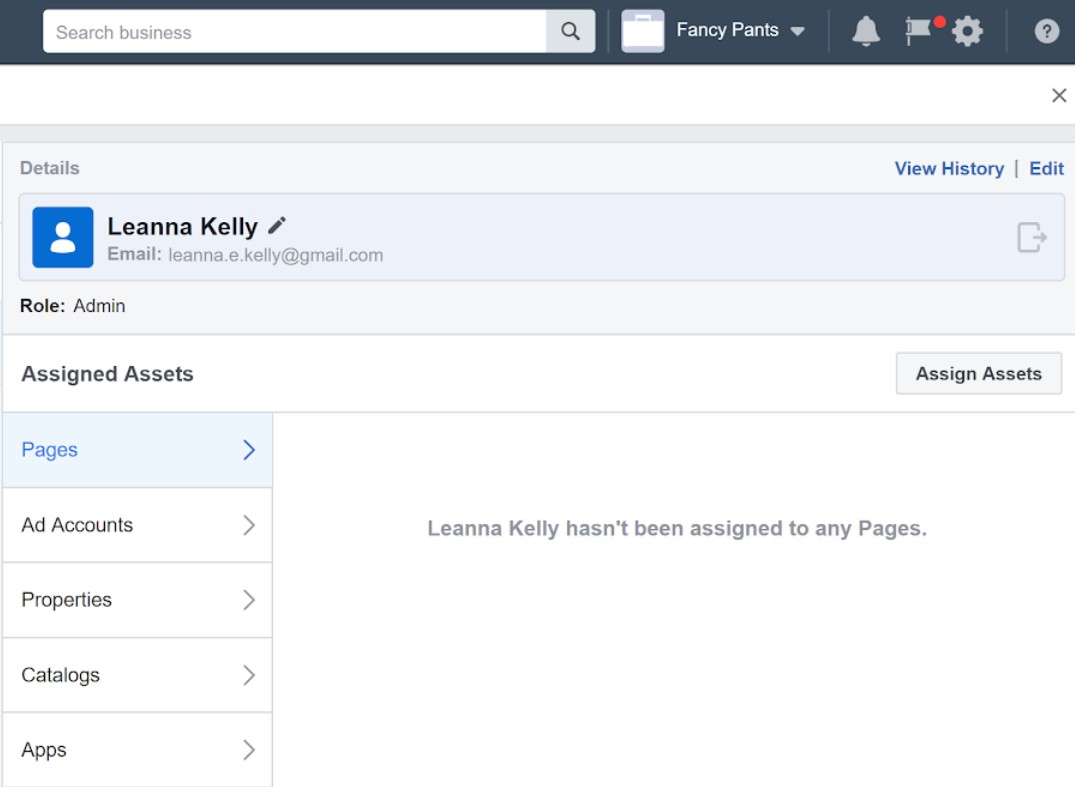Click Leanna Kelly's profile avatar
The height and width of the screenshot is (787, 1075).
[x=63, y=238]
